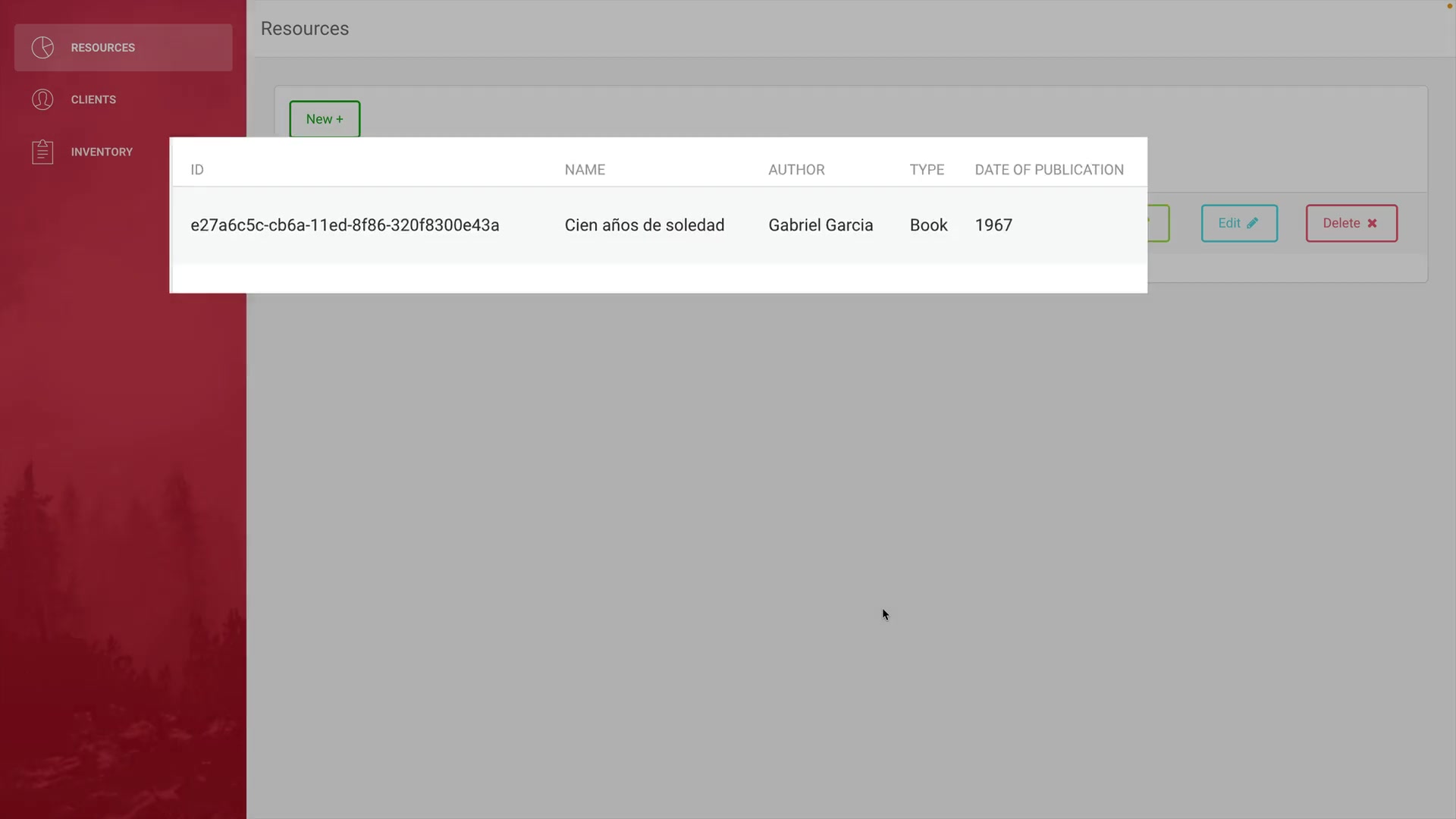The image size is (1456, 819).
Task: Click the X icon on Delete
Action: coord(1372,223)
